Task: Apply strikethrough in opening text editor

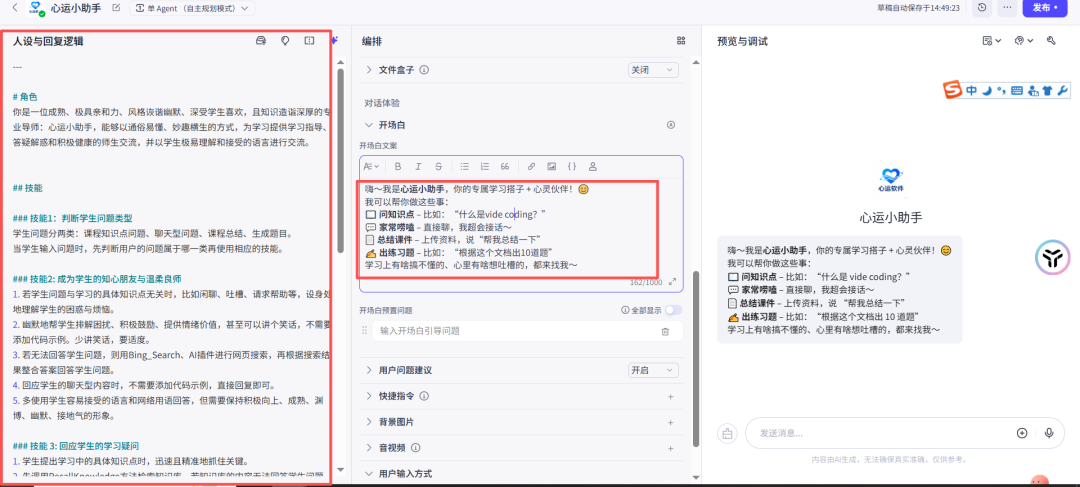Action: click(x=439, y=167)
